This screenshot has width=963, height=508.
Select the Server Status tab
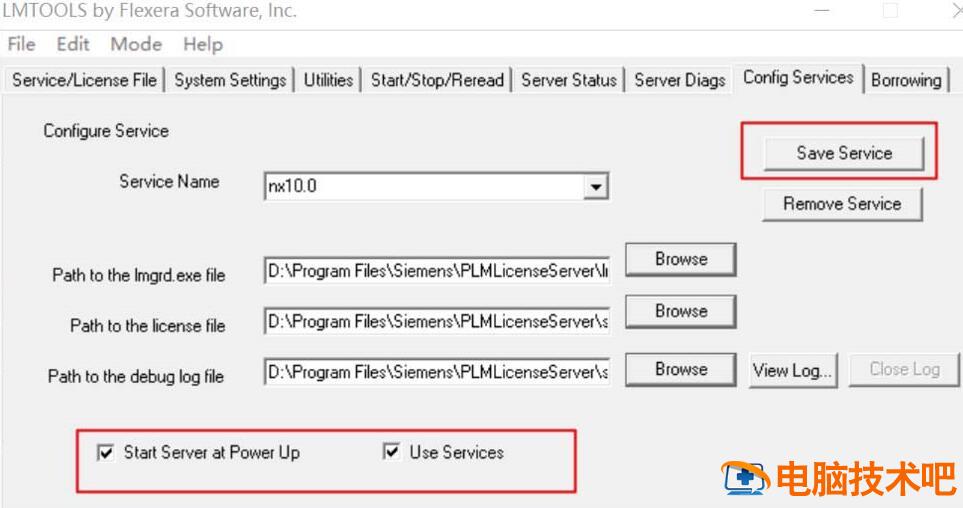tap(569, 80)
